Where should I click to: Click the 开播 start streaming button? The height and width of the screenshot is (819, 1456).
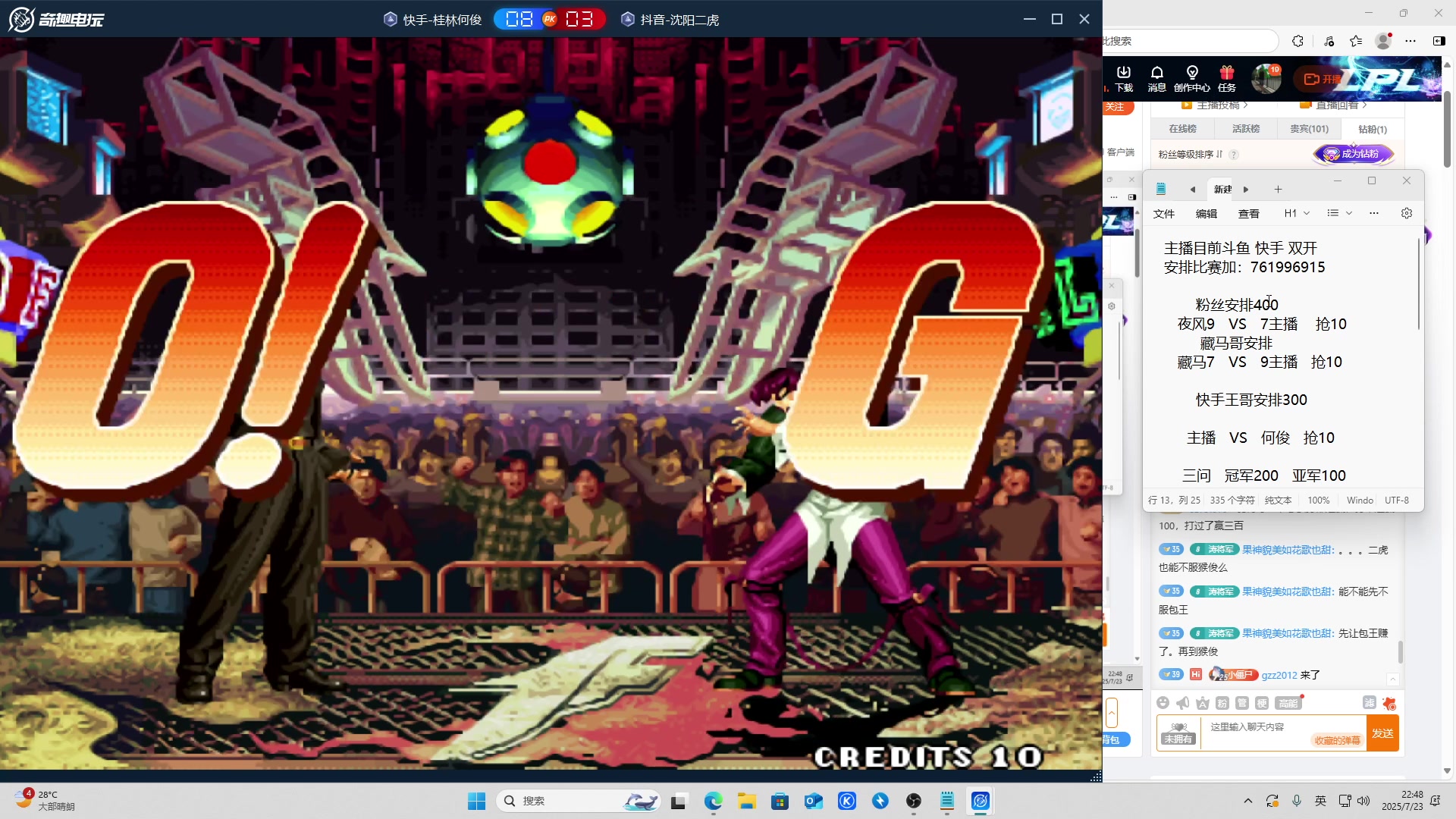click(x=1323, y=79)
